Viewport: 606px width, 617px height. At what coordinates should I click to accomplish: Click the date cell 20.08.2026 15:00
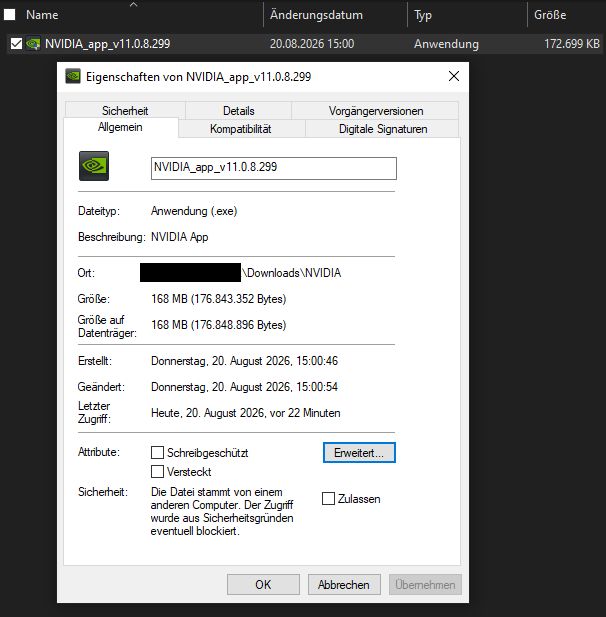[x=312, y=44]
